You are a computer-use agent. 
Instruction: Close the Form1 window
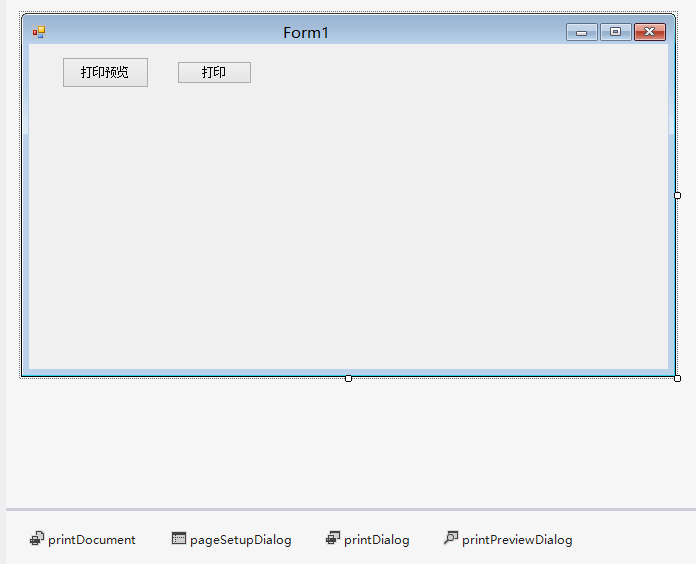click(650, 32)
